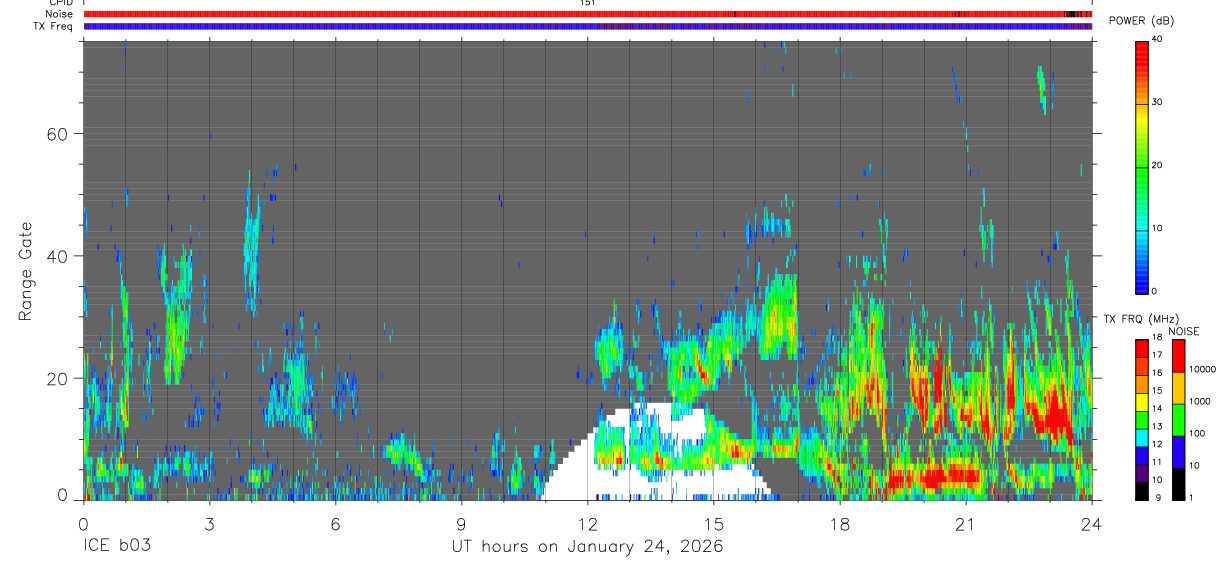Viewport: 1228px width, 567px height.
Task: Click the 'TX FRQ (MHz)' legend title
Action: point(1142,318)
